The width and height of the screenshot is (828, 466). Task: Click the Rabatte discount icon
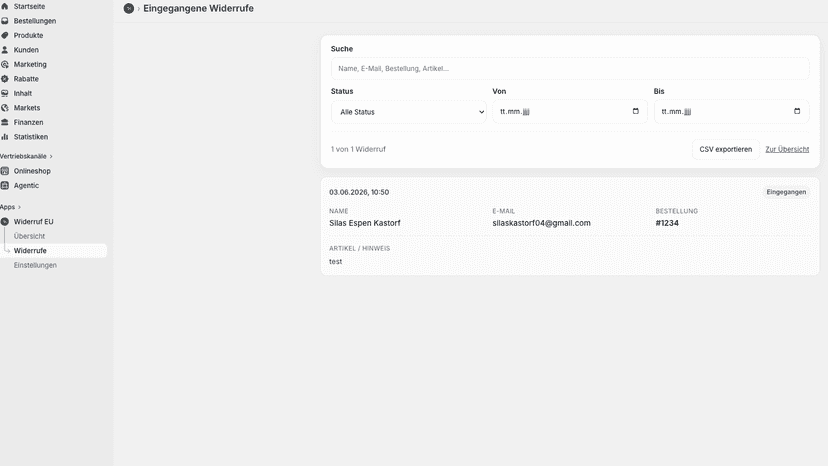(x=5, y=79)
